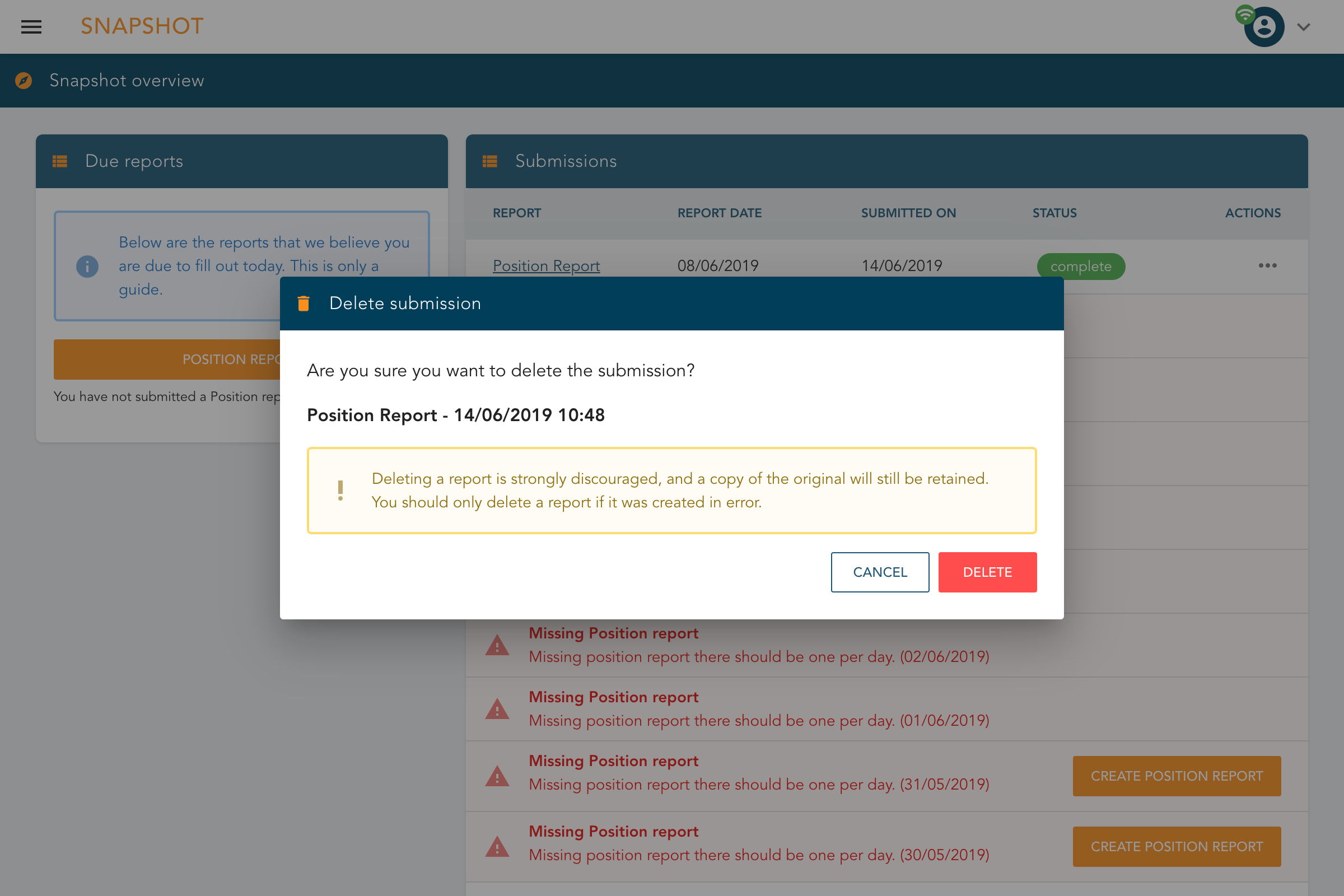This screenshot has height=896, width=1344.
Task: Click CREATE POSITION REPORT for 30/05/2019
Action: [1176, 846]
